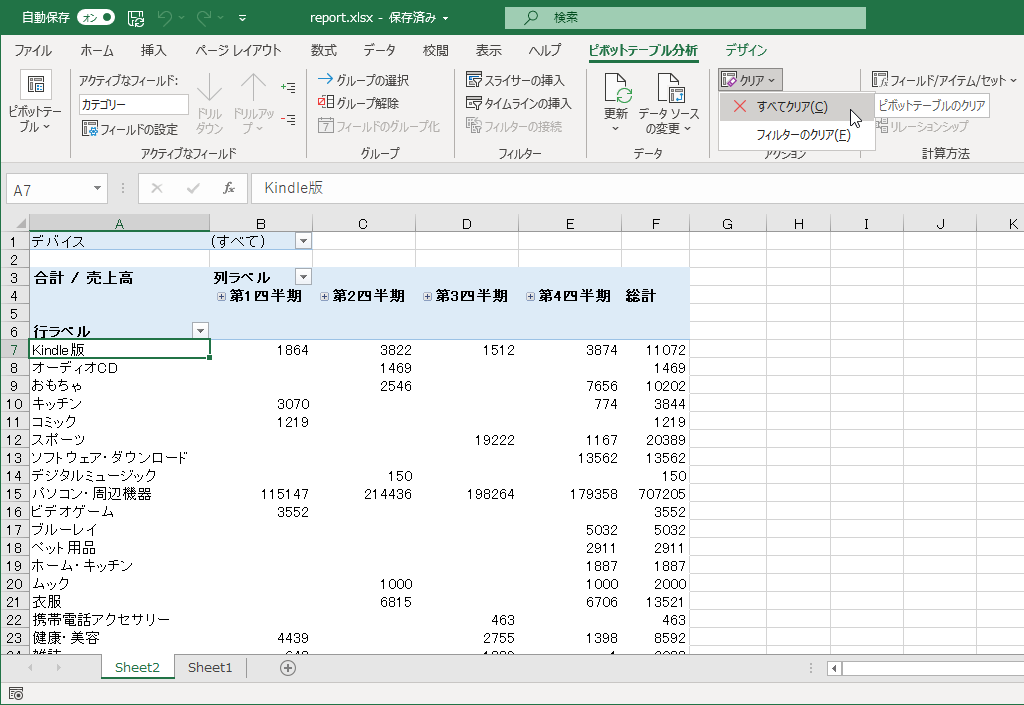1024x705 pixels.
Task: Click the Insert Slicer icon
Action: click(475, 80)
